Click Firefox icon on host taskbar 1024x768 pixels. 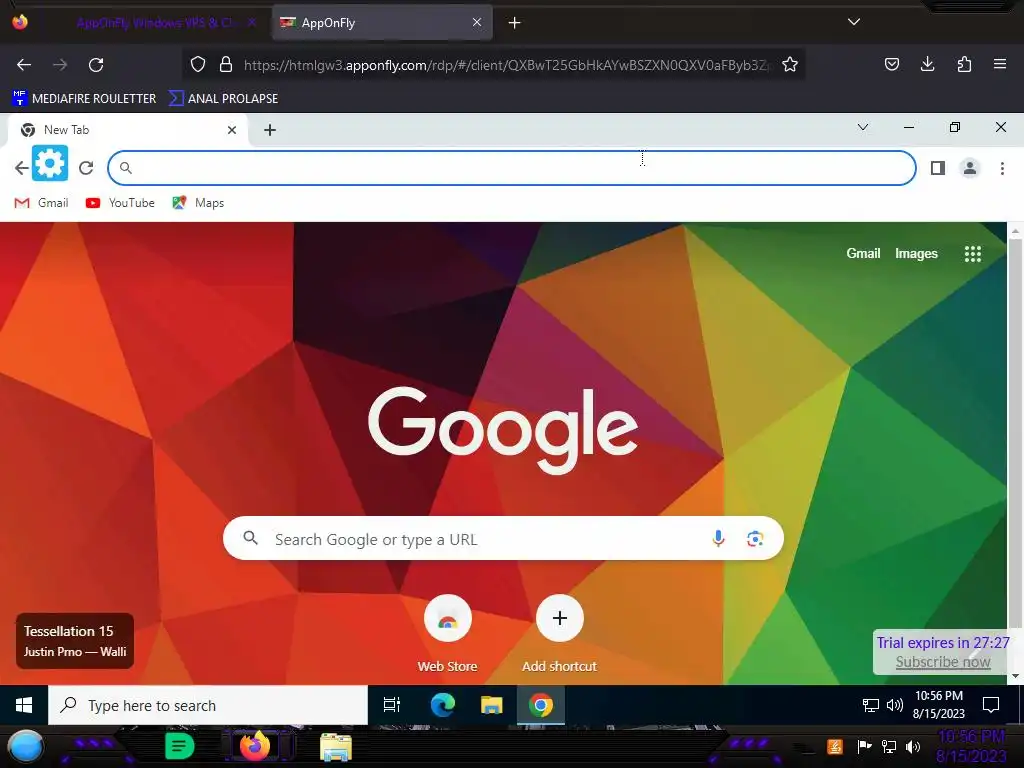(x=255, y=746)
